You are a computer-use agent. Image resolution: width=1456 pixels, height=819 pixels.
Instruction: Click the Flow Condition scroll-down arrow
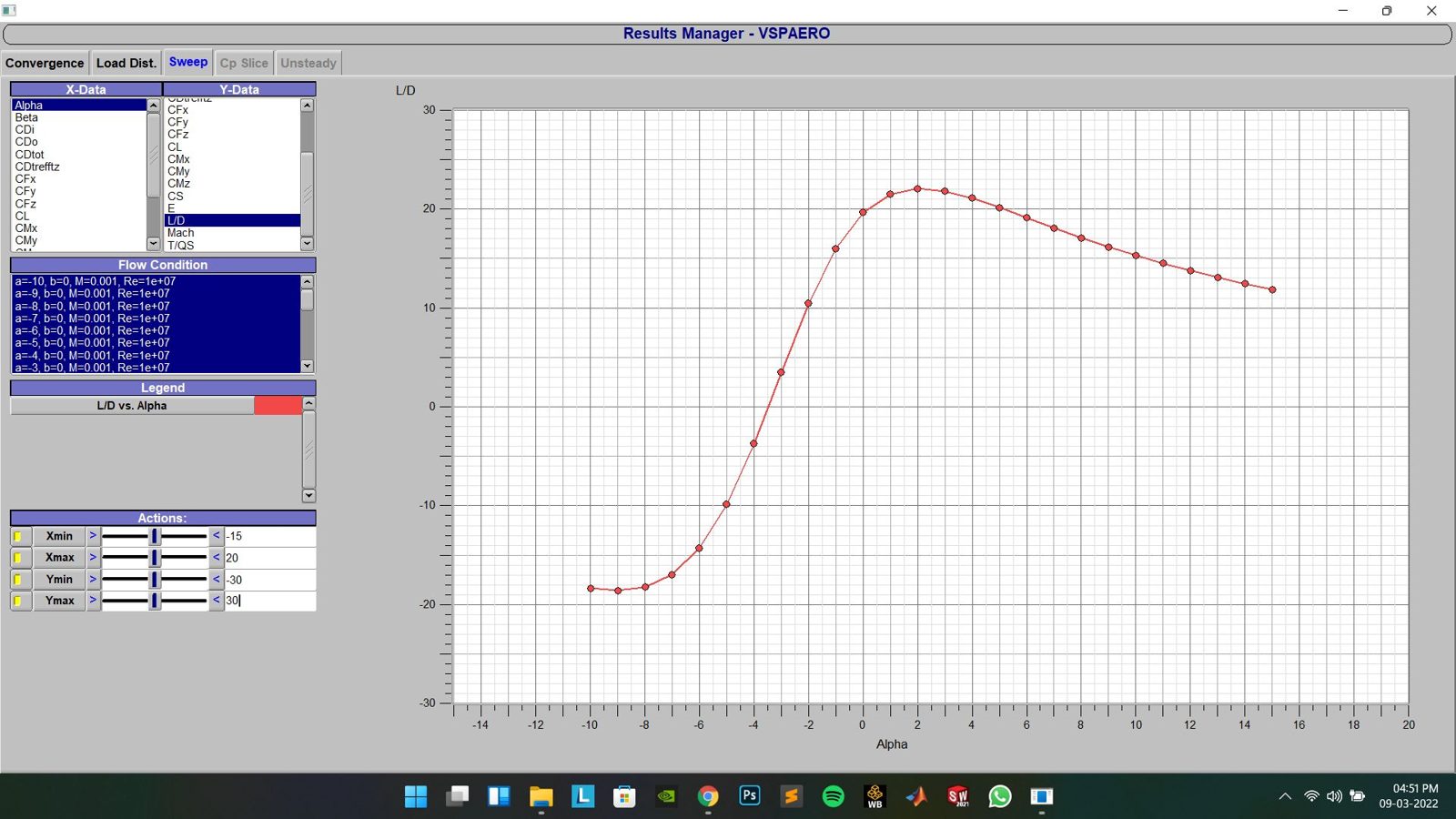[x=307, y=366]
